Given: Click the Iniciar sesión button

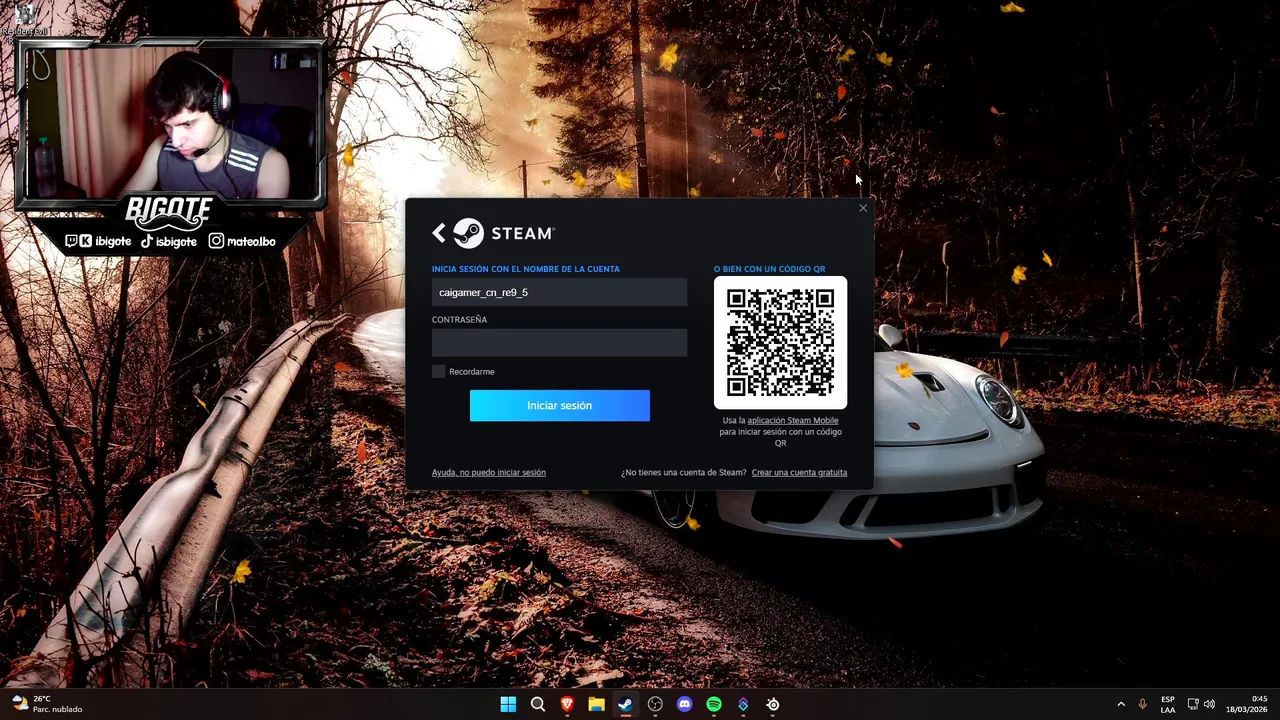Looking at the screenshot, I should coord(559,405).
